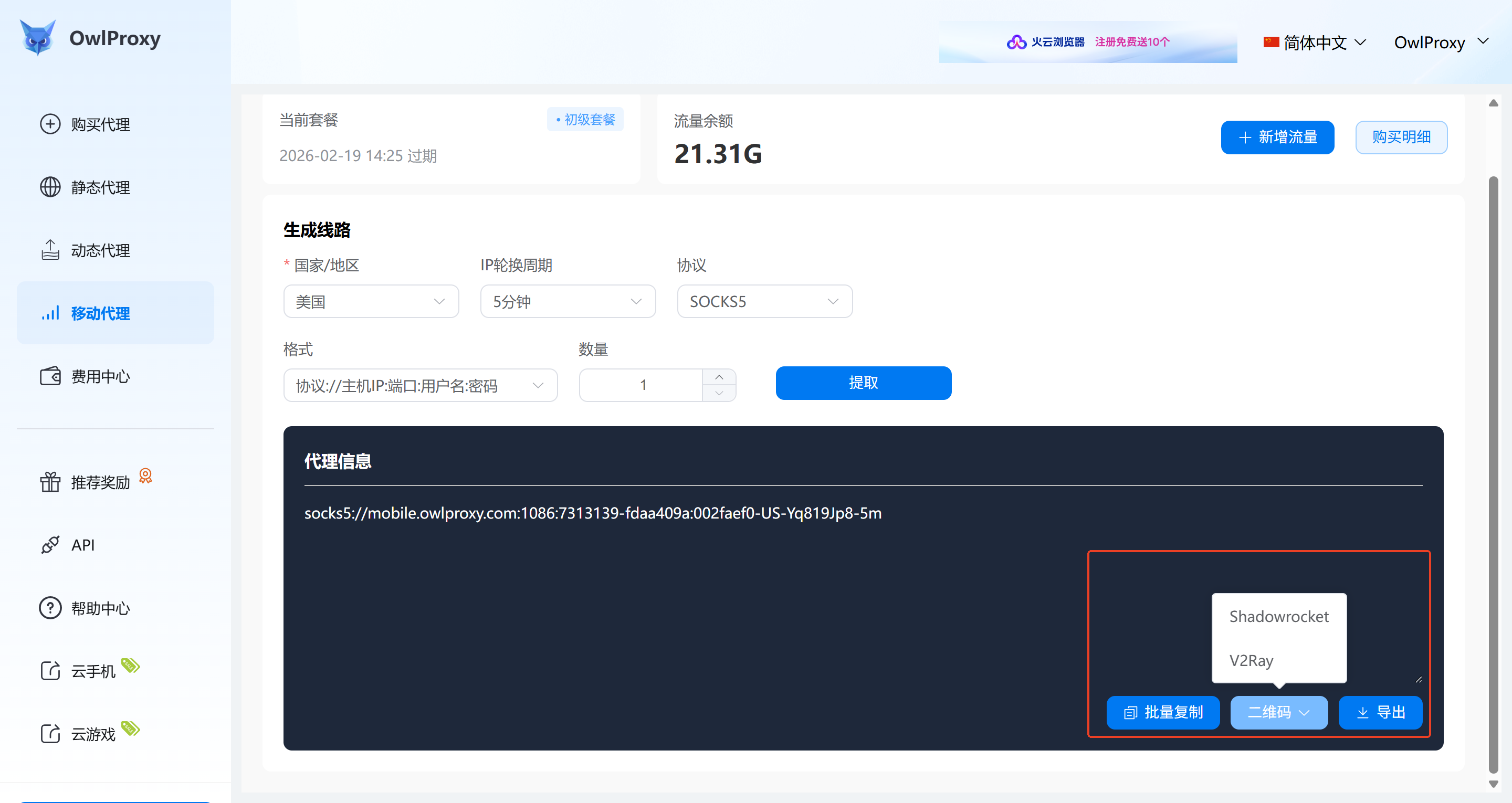Open the 协议 dropdown showing SOCKS5

tap(764, 302)
